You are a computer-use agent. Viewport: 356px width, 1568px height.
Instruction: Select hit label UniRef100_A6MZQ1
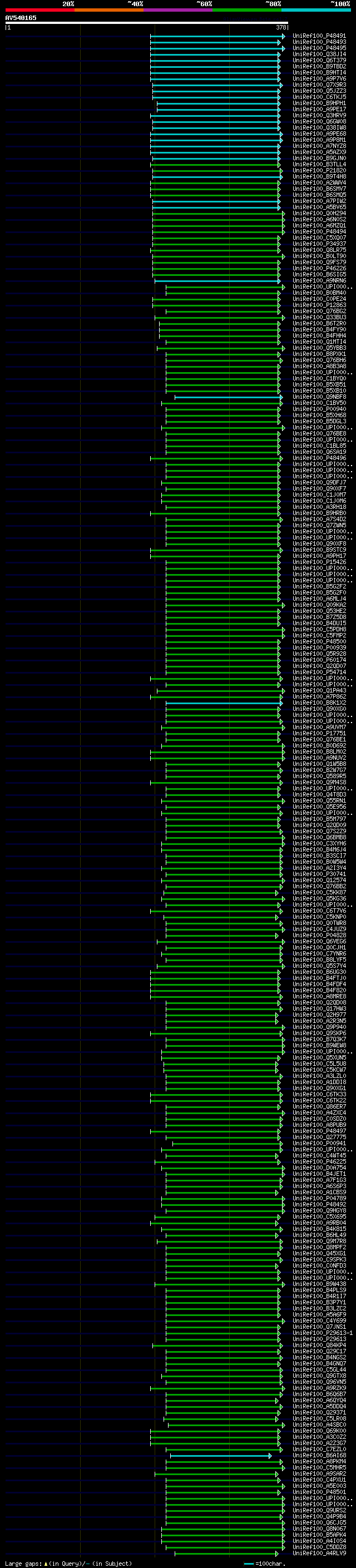click(319, 226)
